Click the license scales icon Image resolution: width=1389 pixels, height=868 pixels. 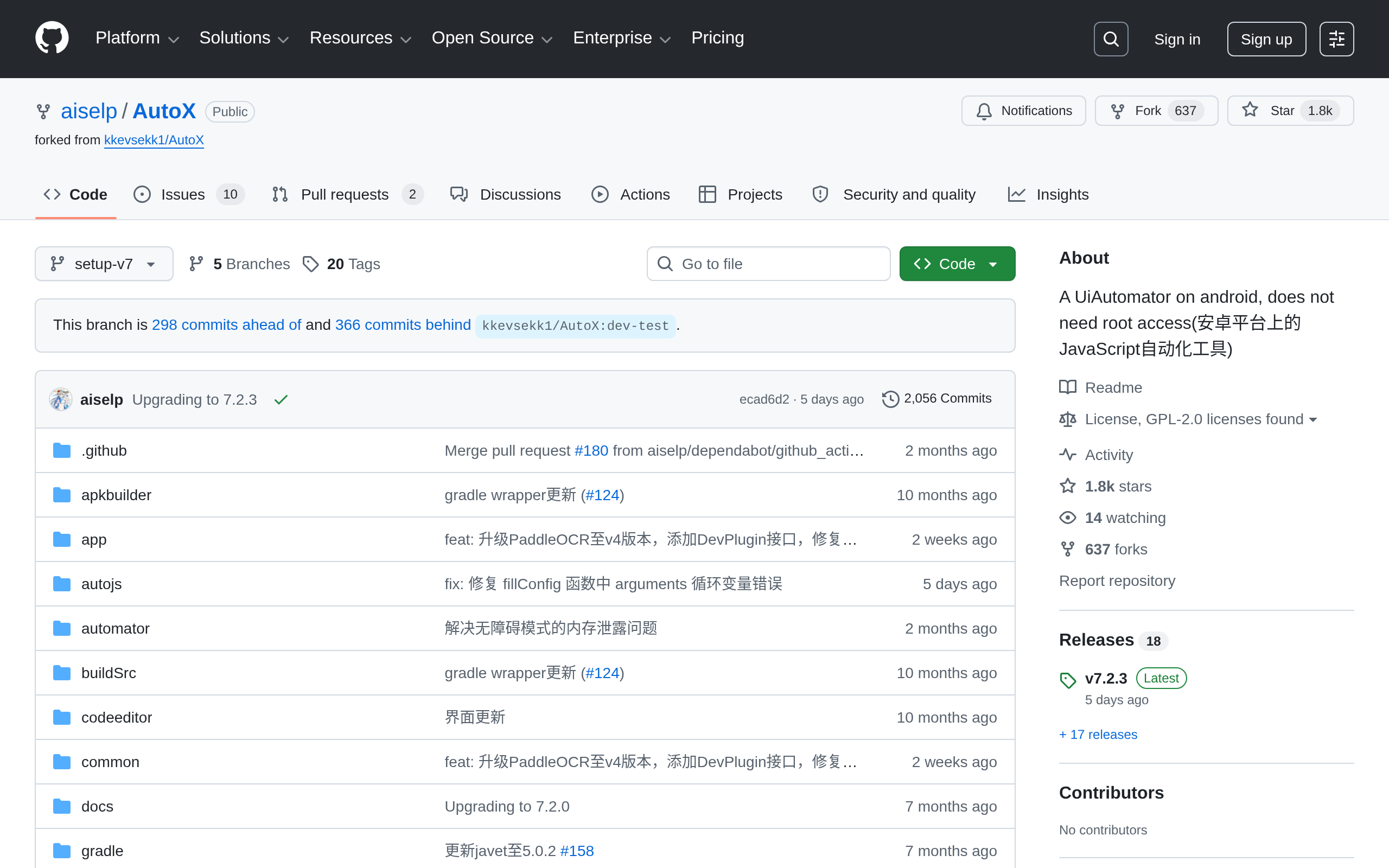1068,419
